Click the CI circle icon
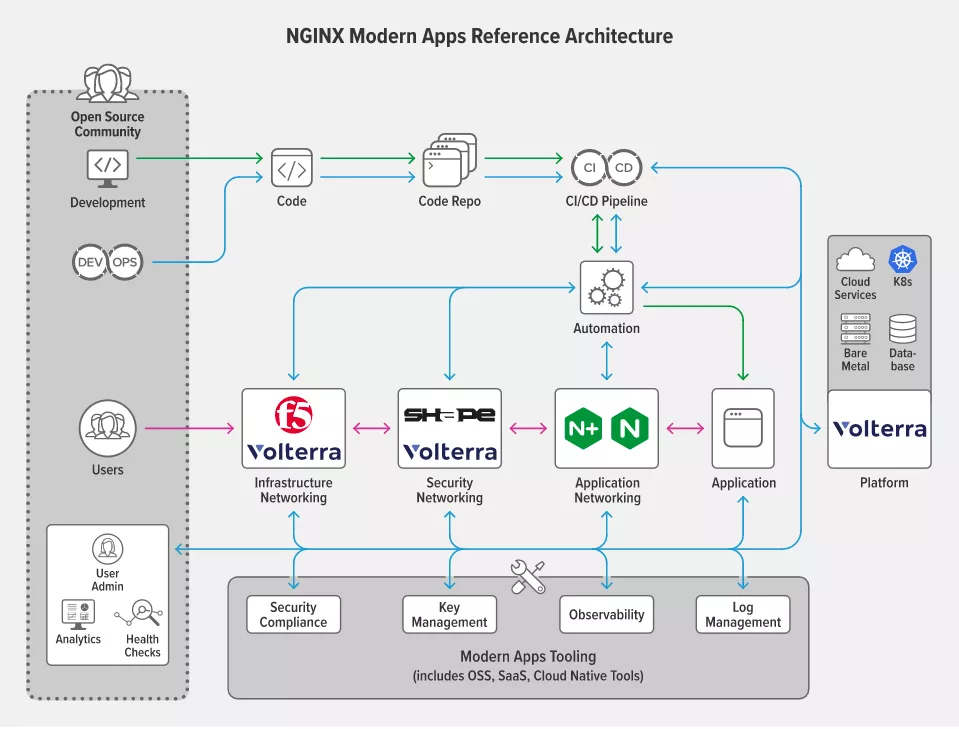The height and width of the screenshot is (729, 959). pyautogui.click(x=589, y=168)
